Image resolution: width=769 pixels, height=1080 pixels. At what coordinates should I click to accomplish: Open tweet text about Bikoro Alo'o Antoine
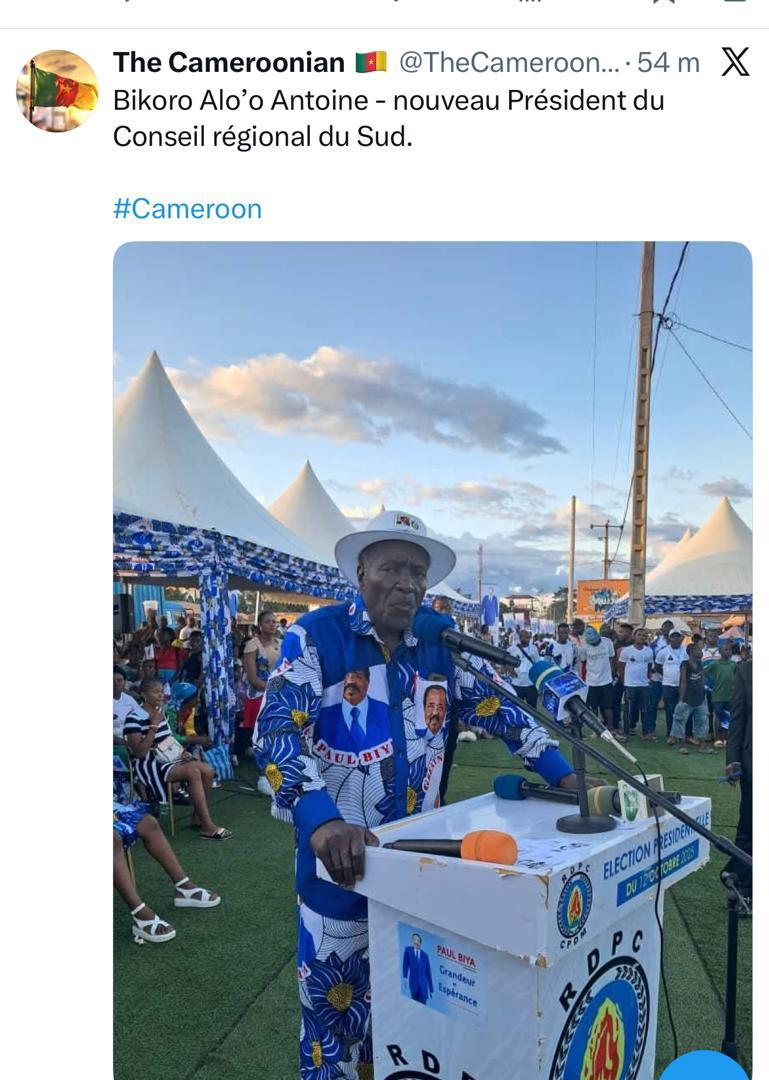(389, 118)
